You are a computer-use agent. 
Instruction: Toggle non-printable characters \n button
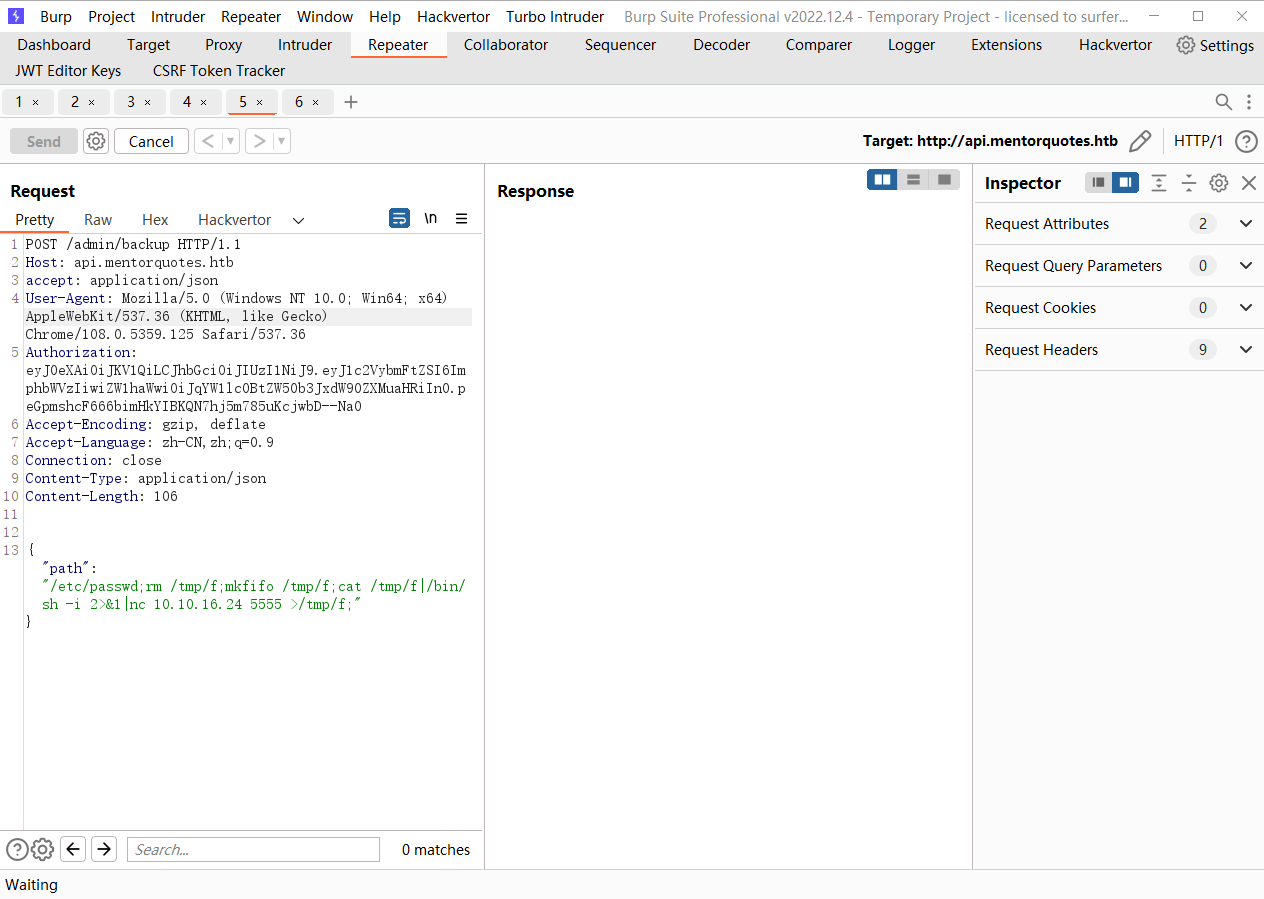[431, 218]
